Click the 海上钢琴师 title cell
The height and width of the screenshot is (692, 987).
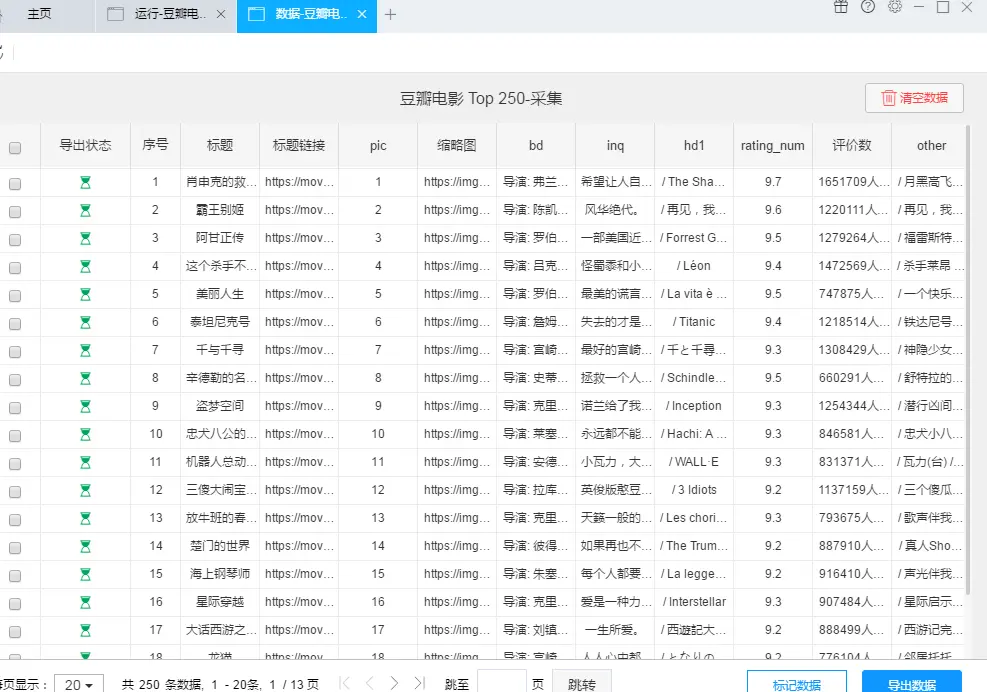click(220, 574)
